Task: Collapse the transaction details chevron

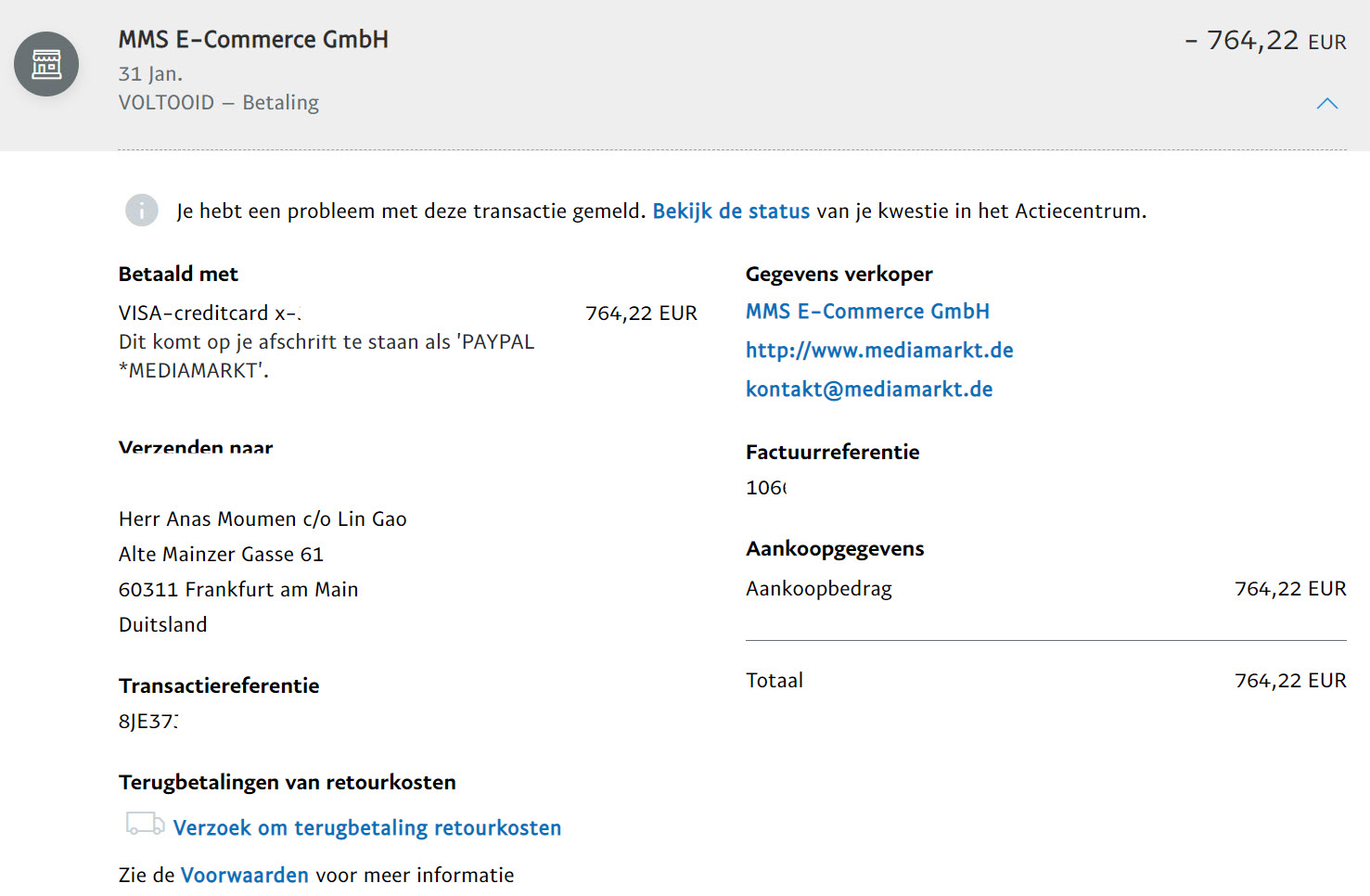Action: [1326, 104]
